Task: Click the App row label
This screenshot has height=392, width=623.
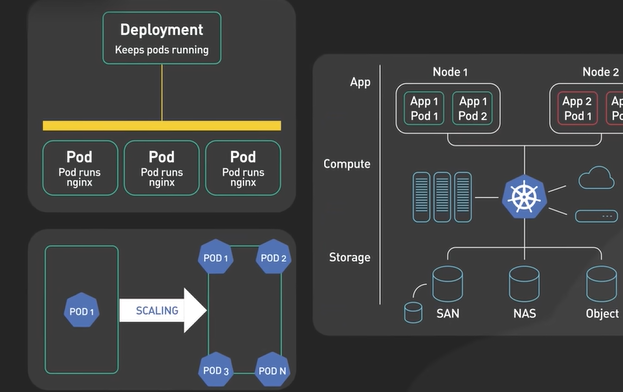Action: pyautogui.click(x=360, y=82)
